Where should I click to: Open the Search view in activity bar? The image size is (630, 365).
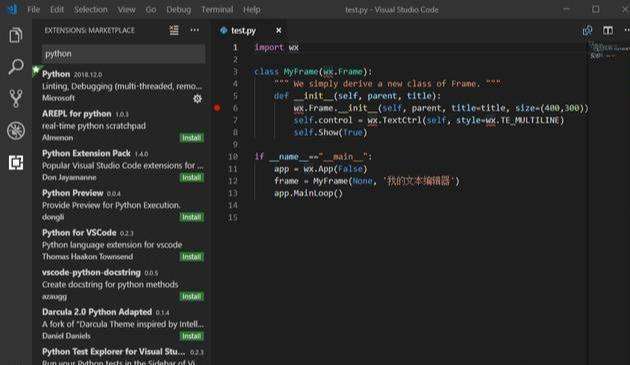coord(16,67)
